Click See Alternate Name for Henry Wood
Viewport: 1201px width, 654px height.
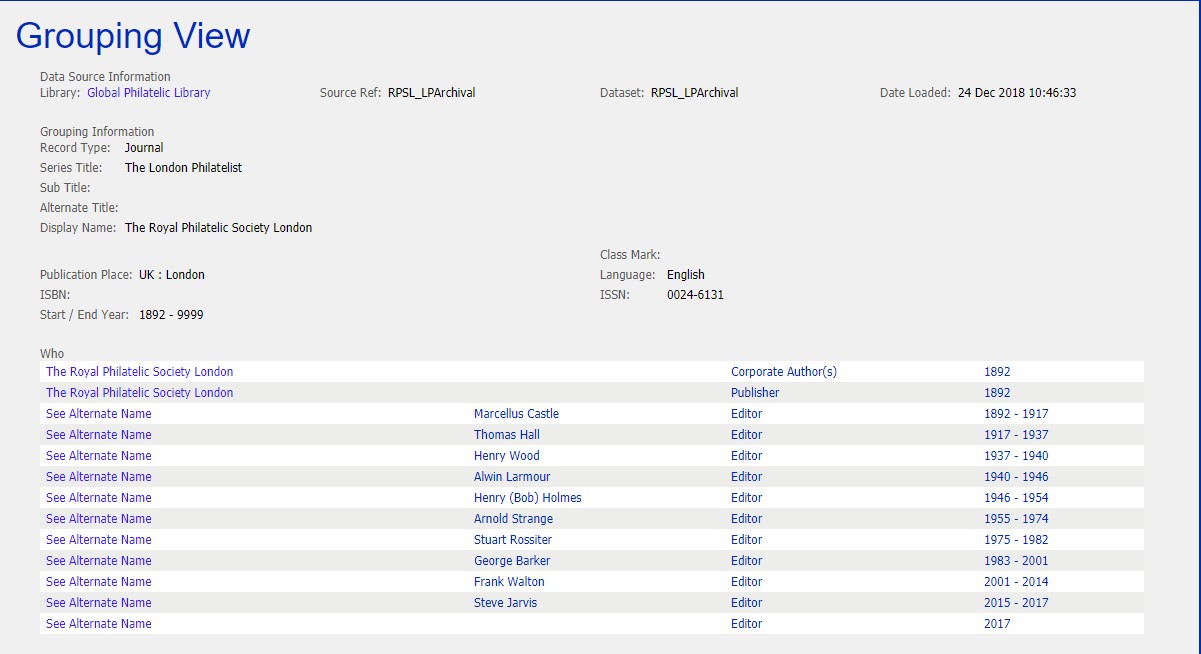pyautogui.click(x=99, y=456)
